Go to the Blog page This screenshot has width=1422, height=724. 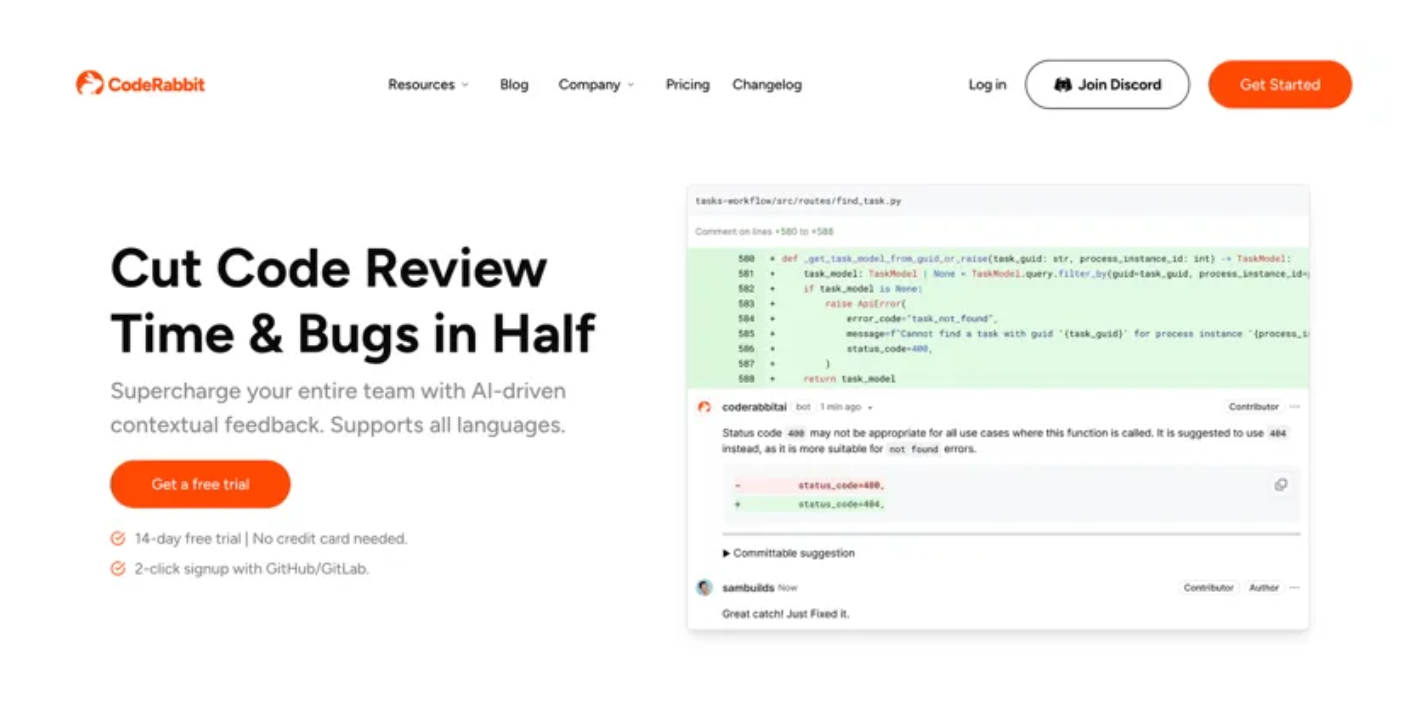[514, 85]
